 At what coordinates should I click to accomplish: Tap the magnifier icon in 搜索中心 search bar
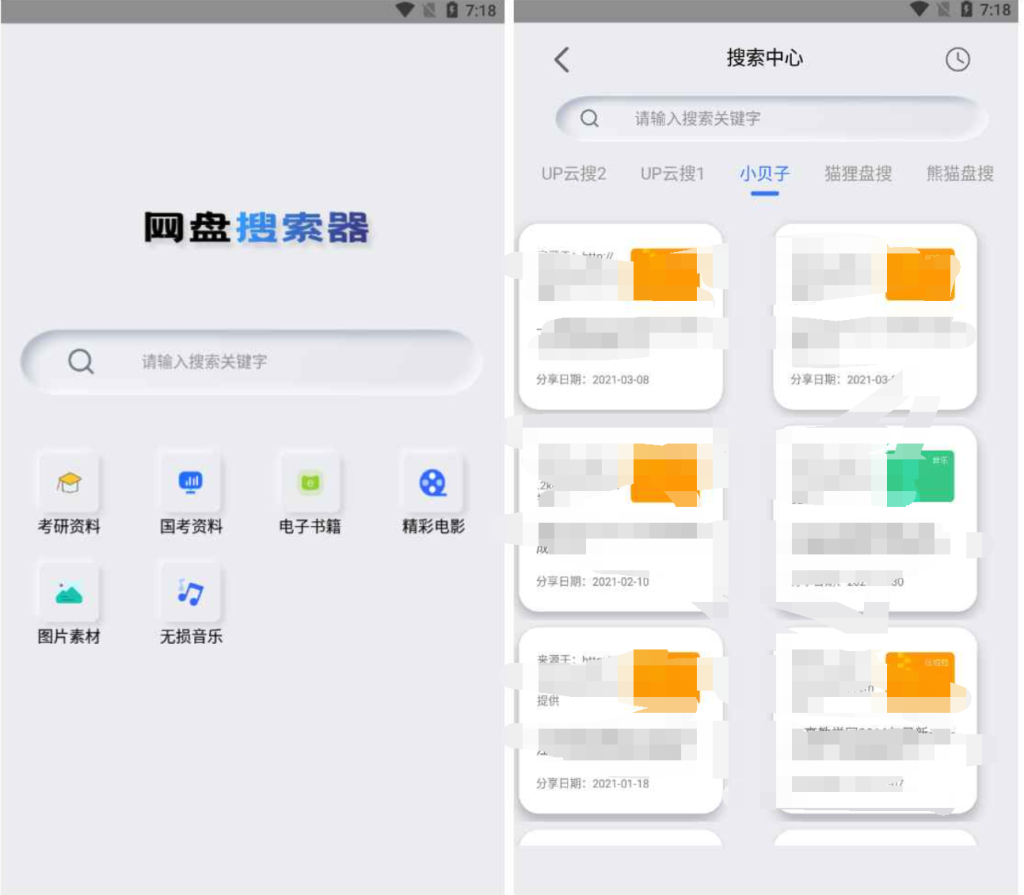pyautogui.click(x=590, y=118)
